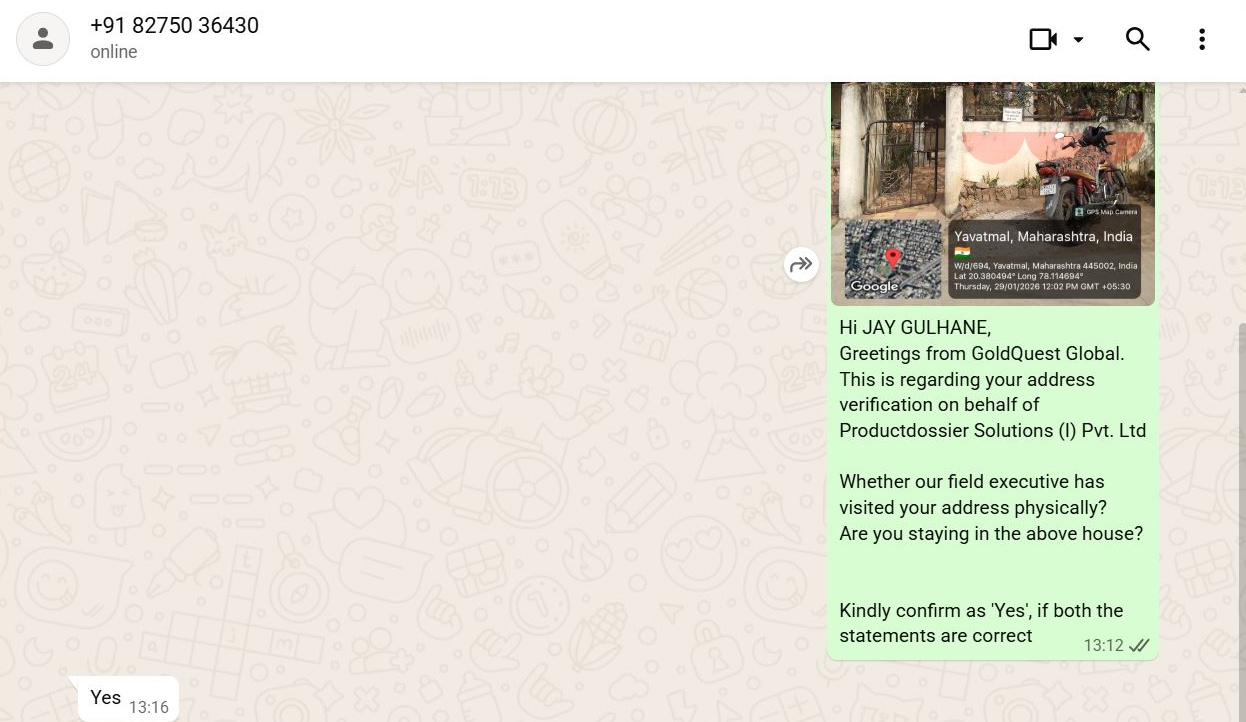Screen dimensions: 1246x722
Task: Click the 13:12 timestamp on sent message
Action: pyautogui.click(x=1104, y=646)
